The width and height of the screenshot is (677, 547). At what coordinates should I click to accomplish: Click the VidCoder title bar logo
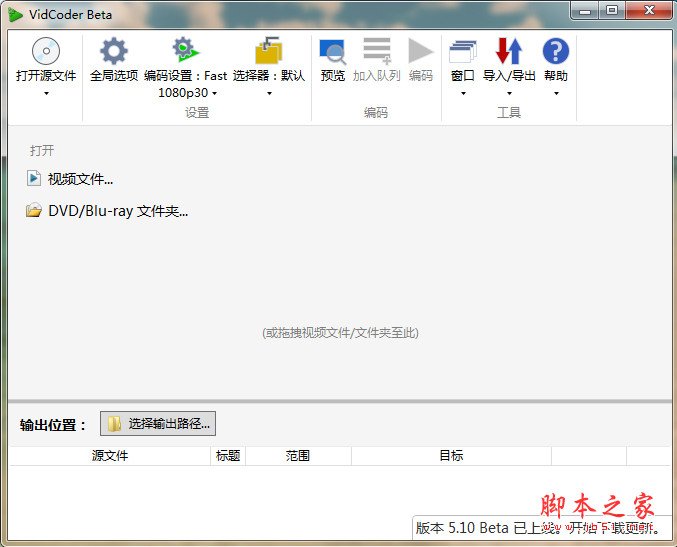(x=16, y=15)
